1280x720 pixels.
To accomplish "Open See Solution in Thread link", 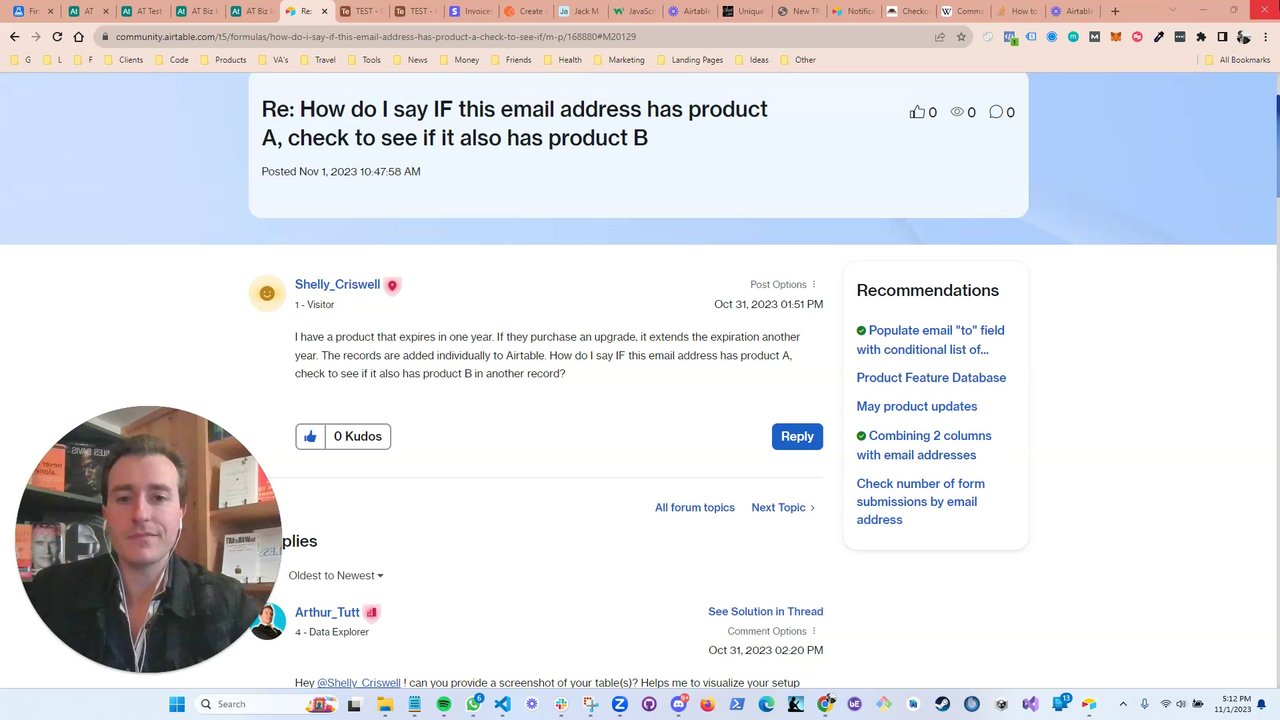I will [x=765, y=611].
